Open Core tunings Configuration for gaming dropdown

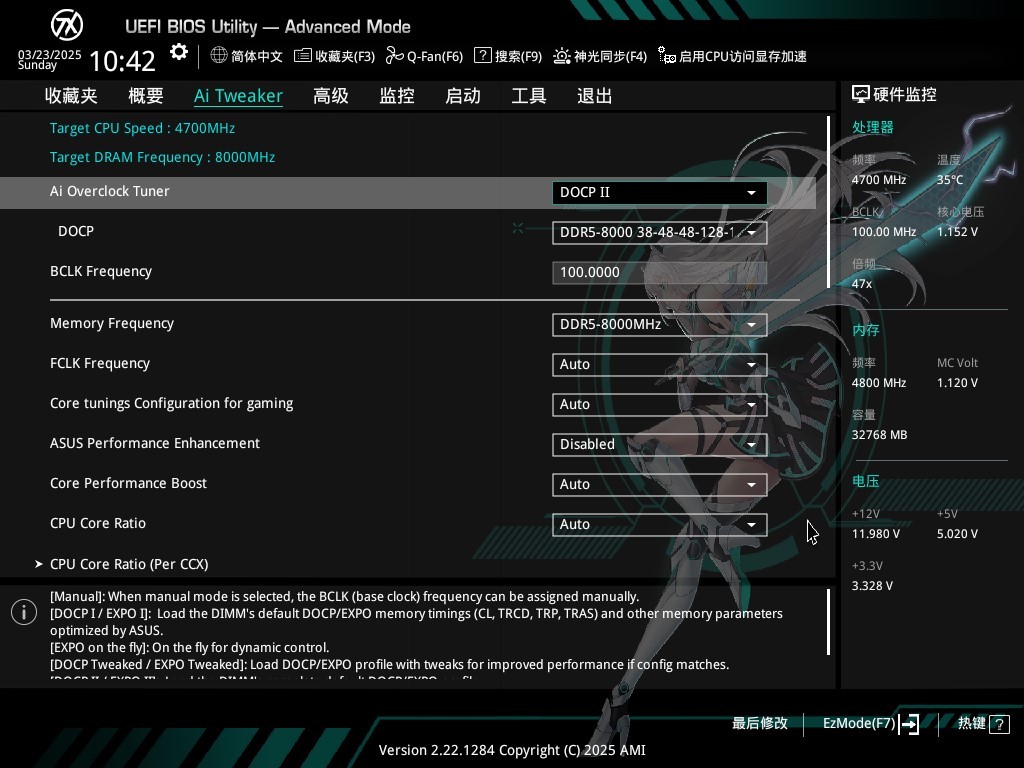[x=660, y=404]
